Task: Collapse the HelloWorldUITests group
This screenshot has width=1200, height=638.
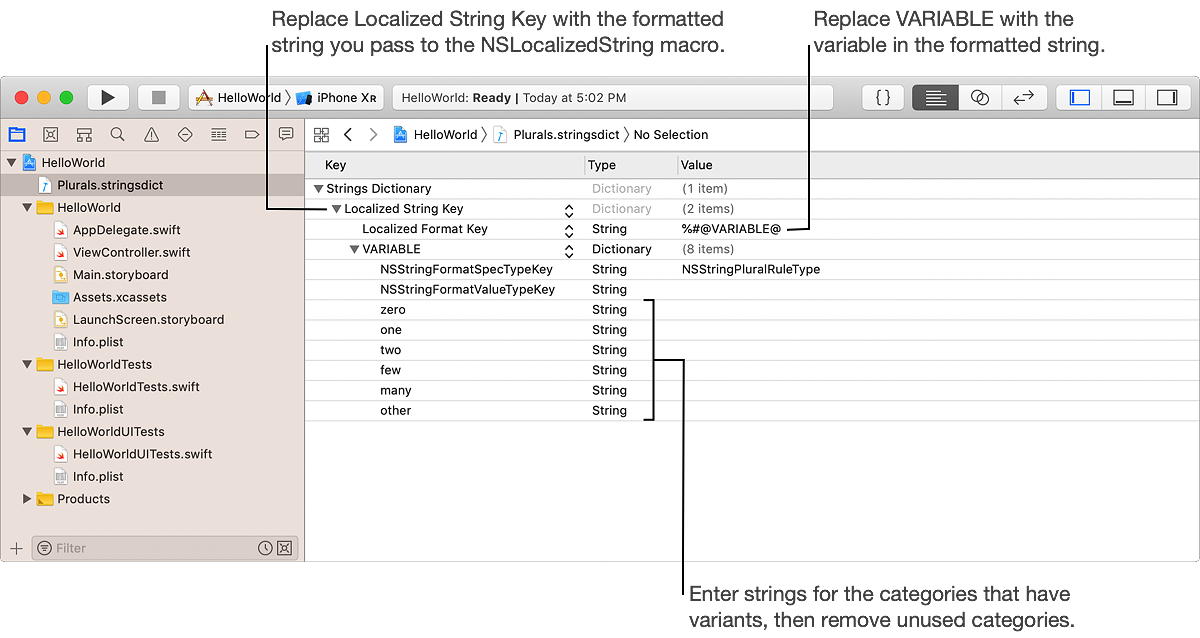Action: (27, 431)
